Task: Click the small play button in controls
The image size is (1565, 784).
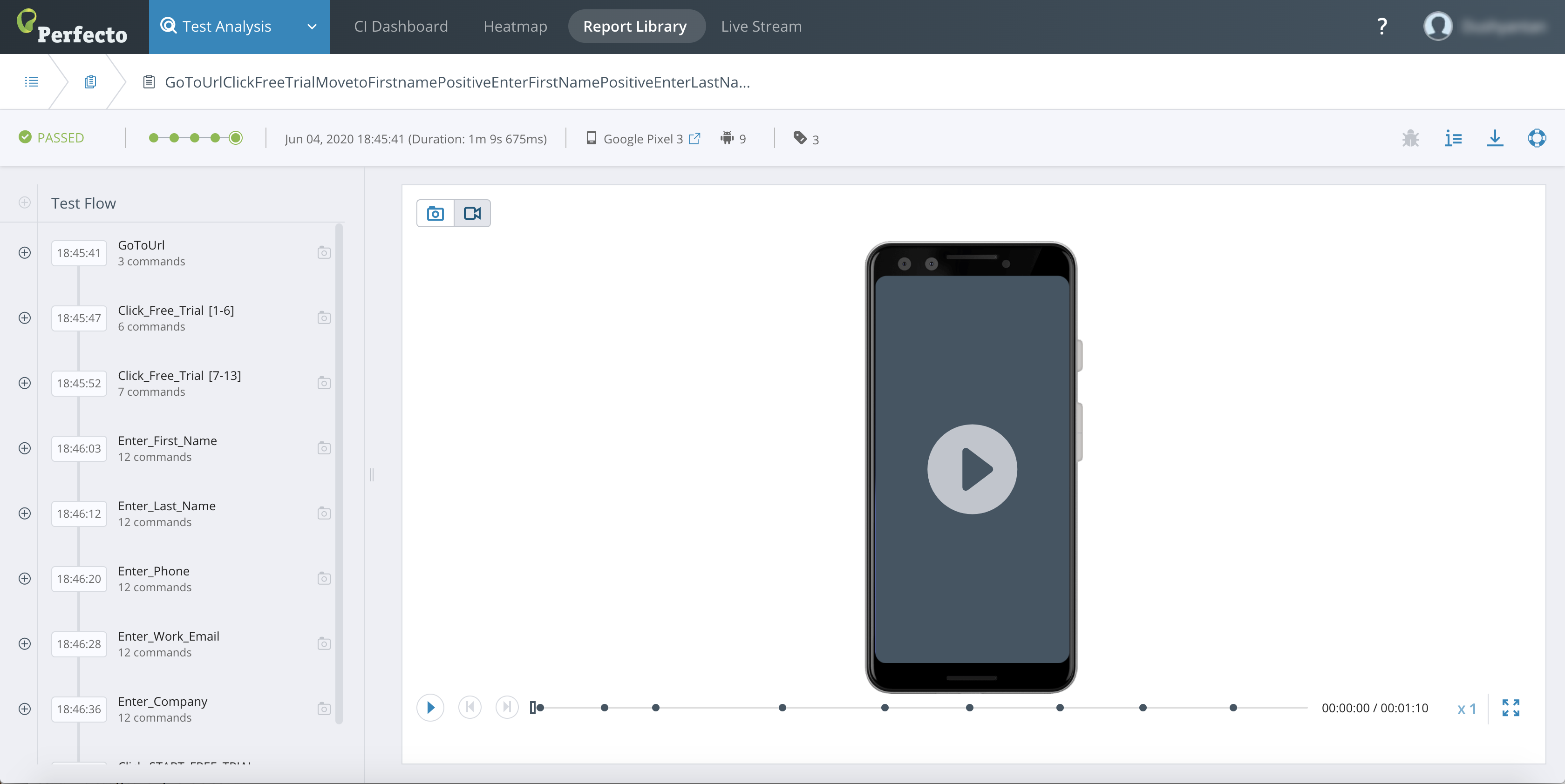Action: 430,708
